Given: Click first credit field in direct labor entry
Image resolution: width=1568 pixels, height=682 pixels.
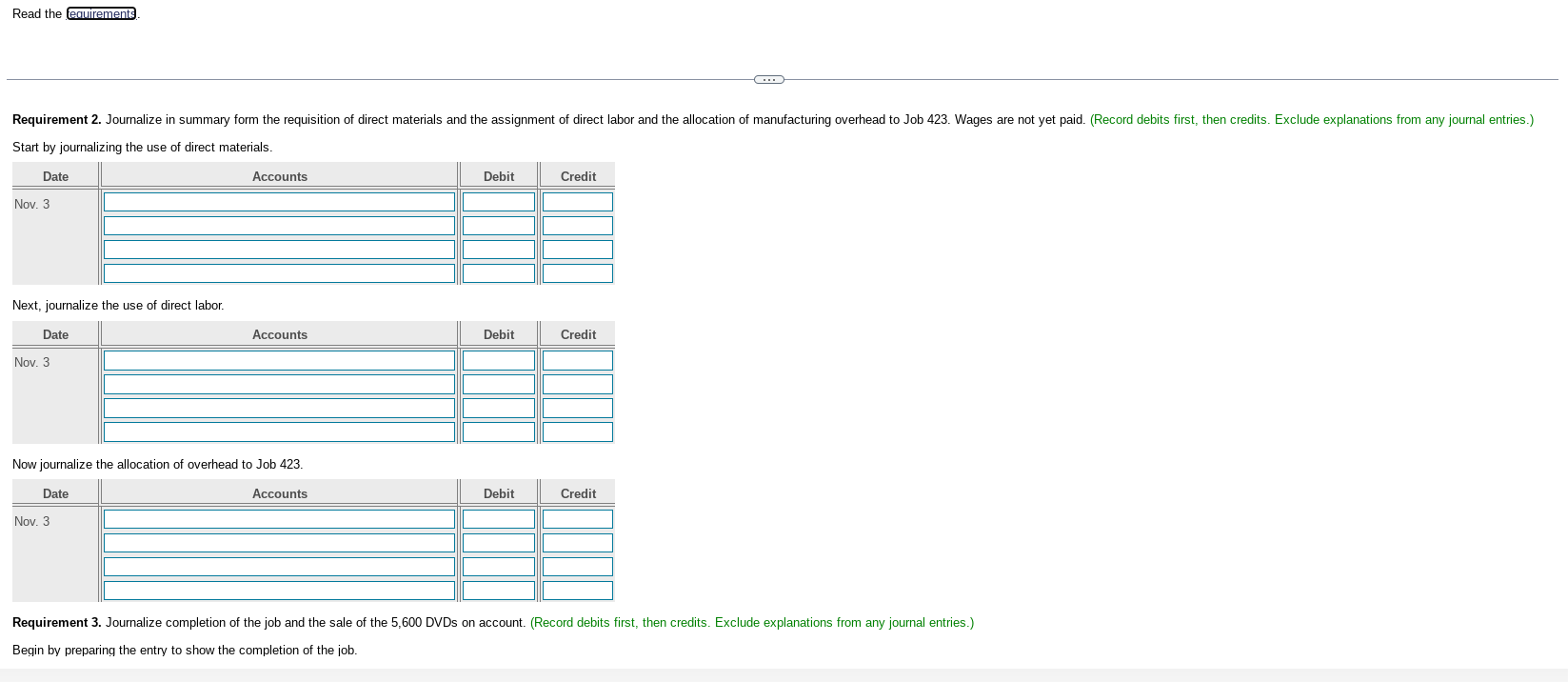Looking at the screenshot, I should 578,360.
